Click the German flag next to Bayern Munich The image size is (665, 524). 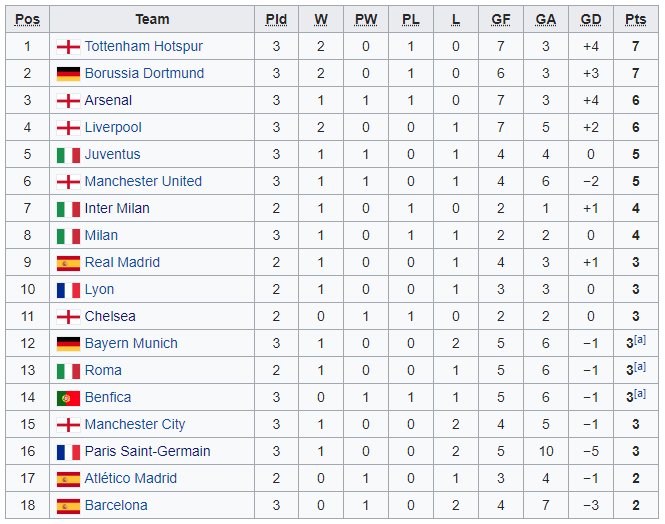pyautogui.click(x=68, y=343)
